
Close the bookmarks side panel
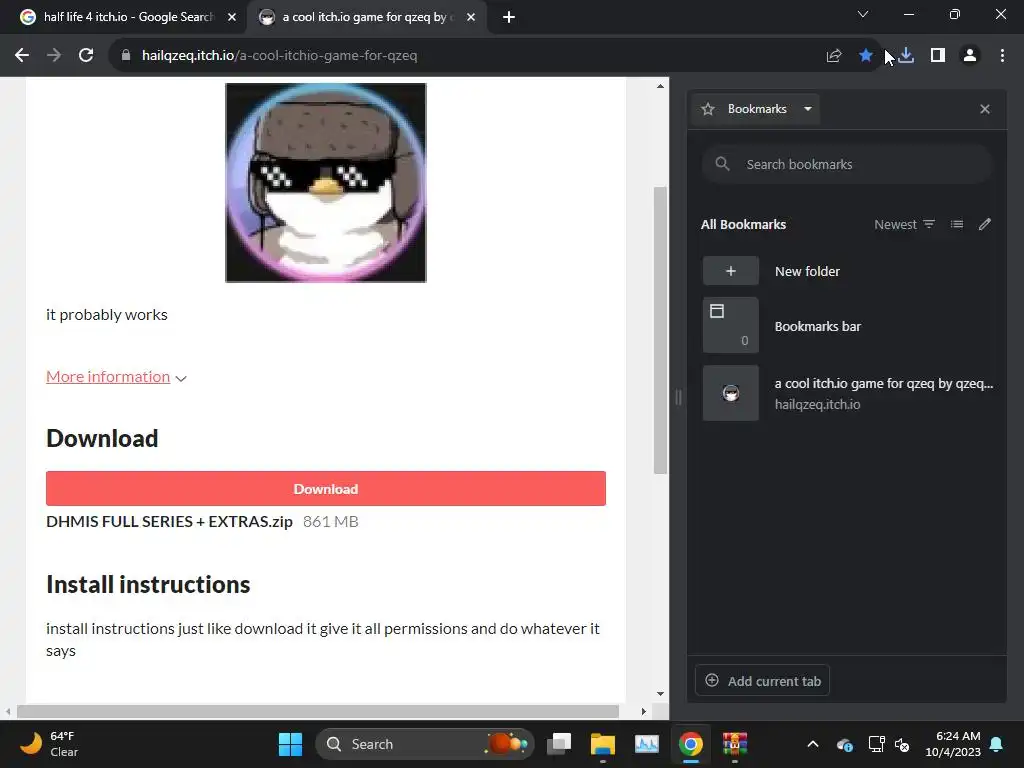(985, 109)
